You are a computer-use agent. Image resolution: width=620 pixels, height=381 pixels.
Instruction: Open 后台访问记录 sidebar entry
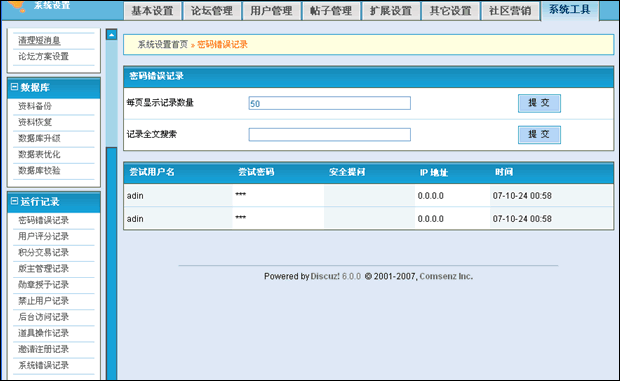tap(43, 317)
